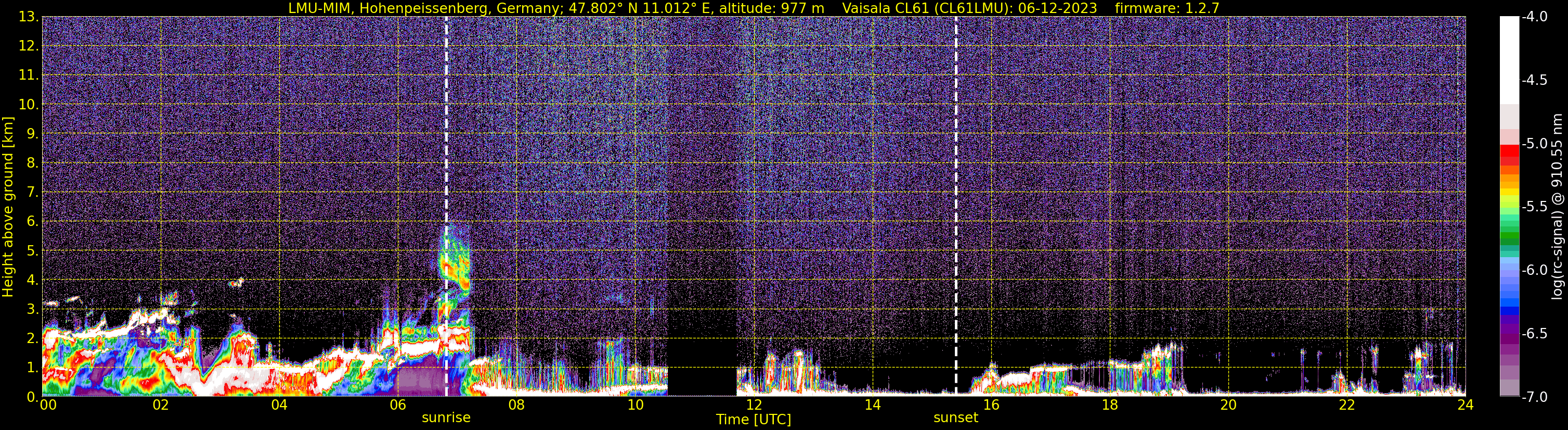Click the colorbar tick label '-6.5'
This screenshot has width=1568, height=430.
(1535, 333)
